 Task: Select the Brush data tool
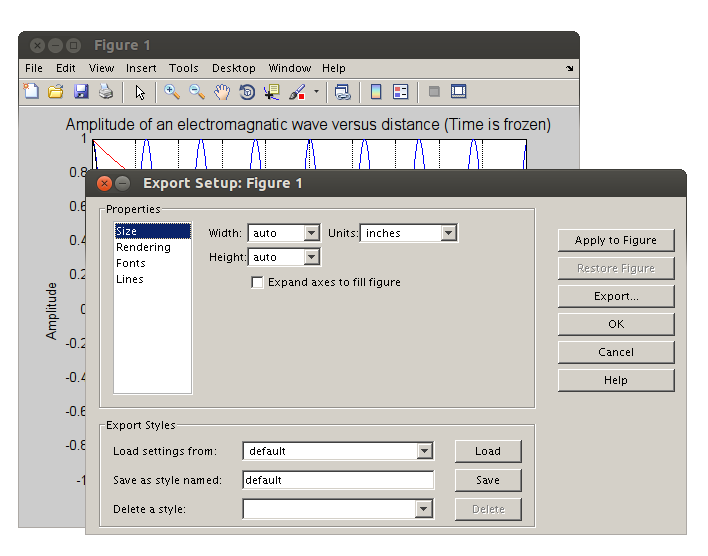coord(297,92)
